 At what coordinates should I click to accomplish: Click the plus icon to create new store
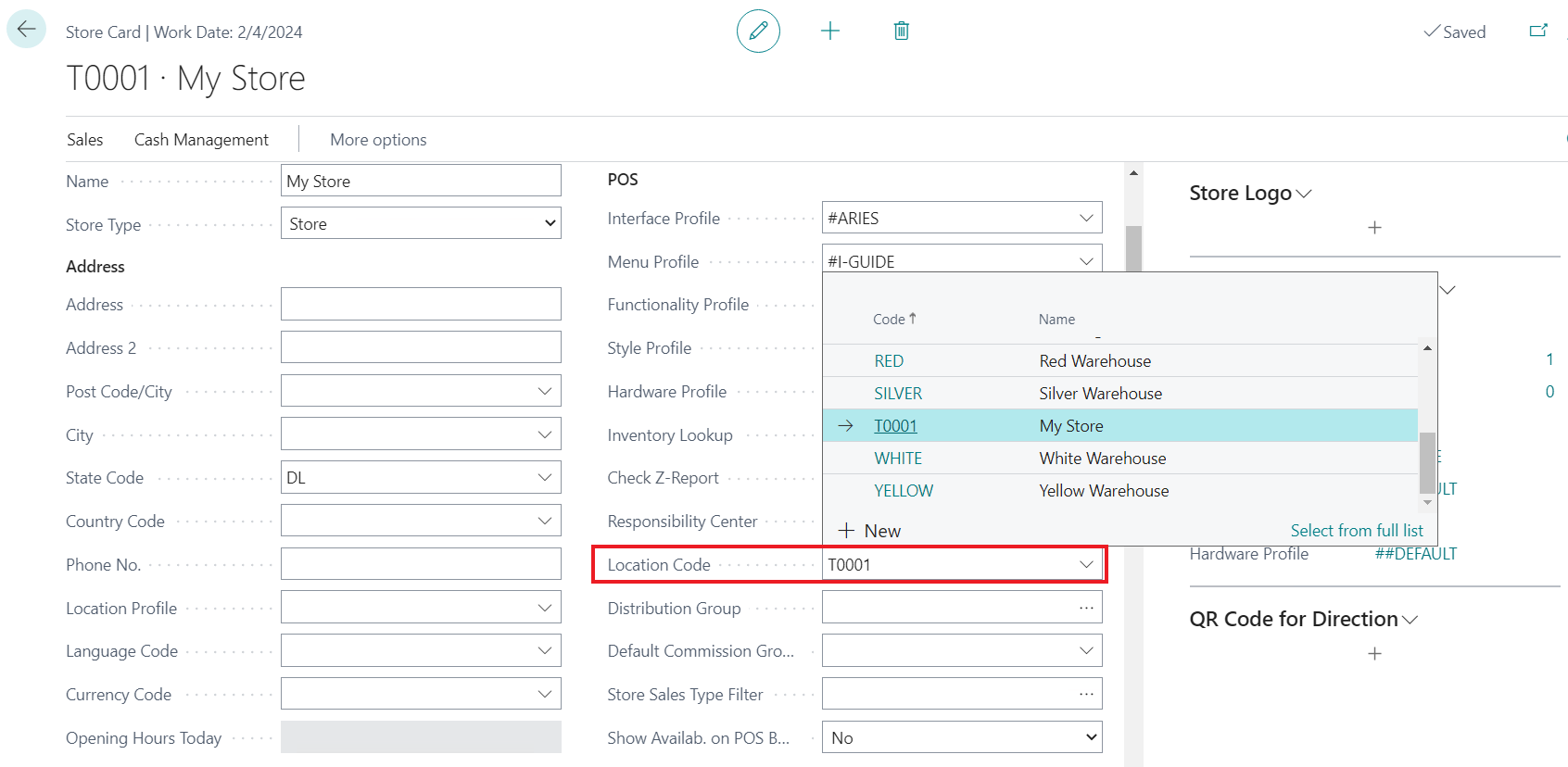click(830, 31)
